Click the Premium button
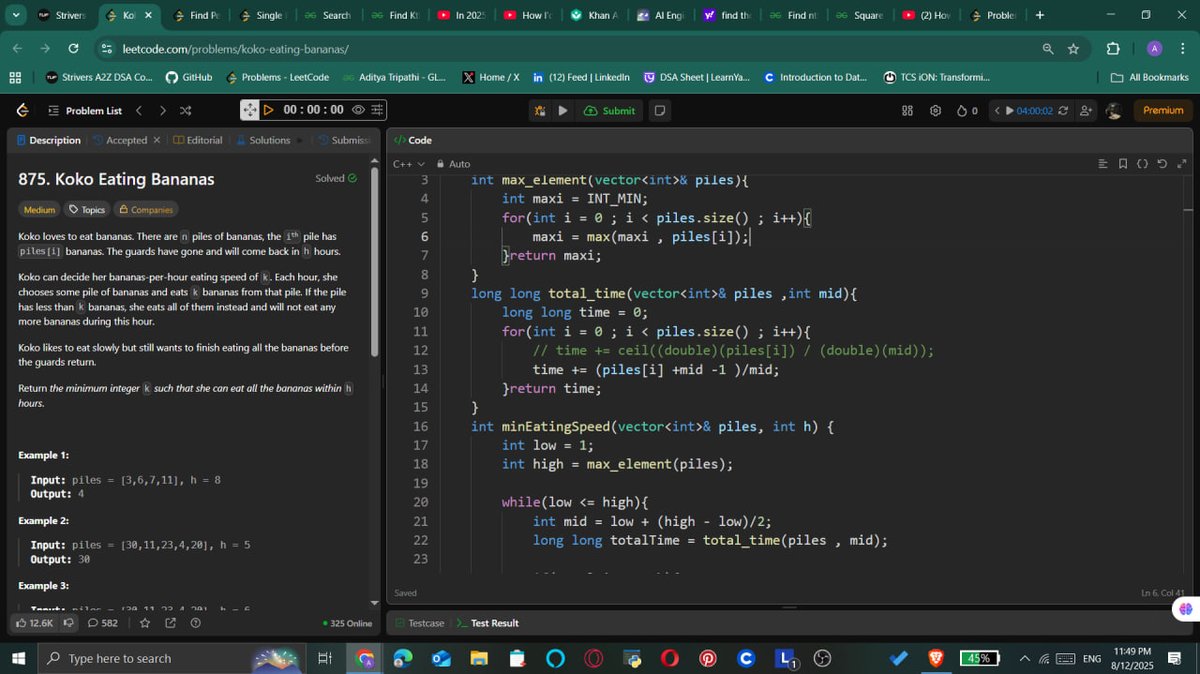The height and width of the screenshot is (674, 1200). tap(1163, 111)
